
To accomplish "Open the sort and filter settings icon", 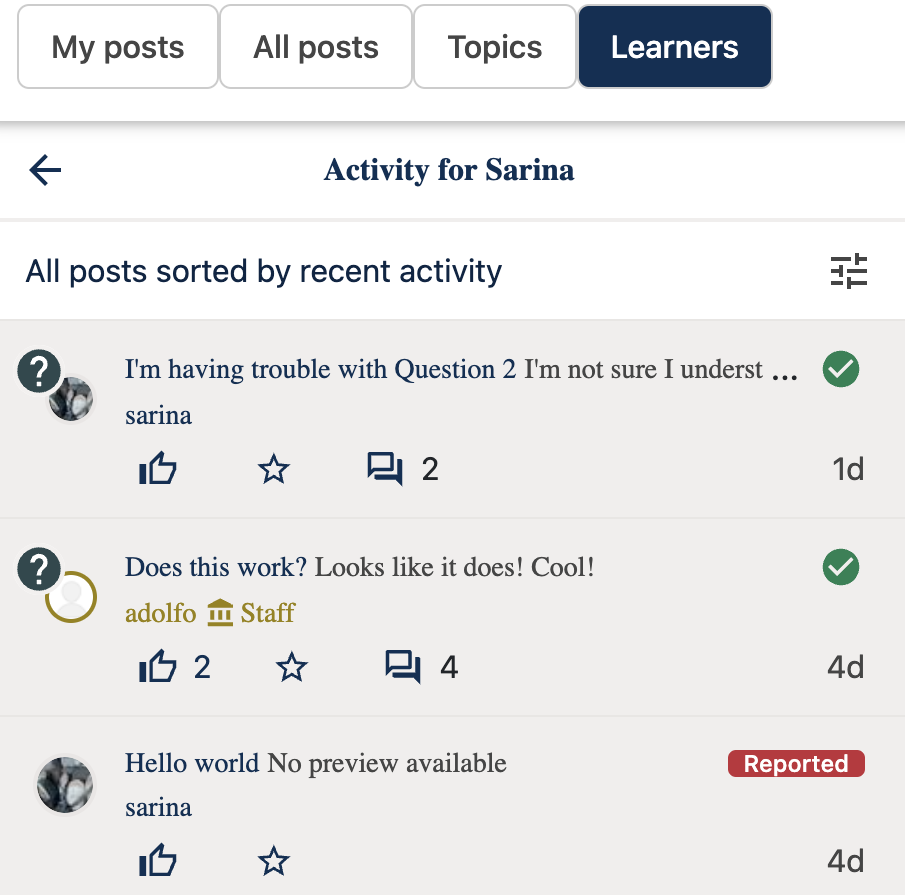I will point(849,271).
